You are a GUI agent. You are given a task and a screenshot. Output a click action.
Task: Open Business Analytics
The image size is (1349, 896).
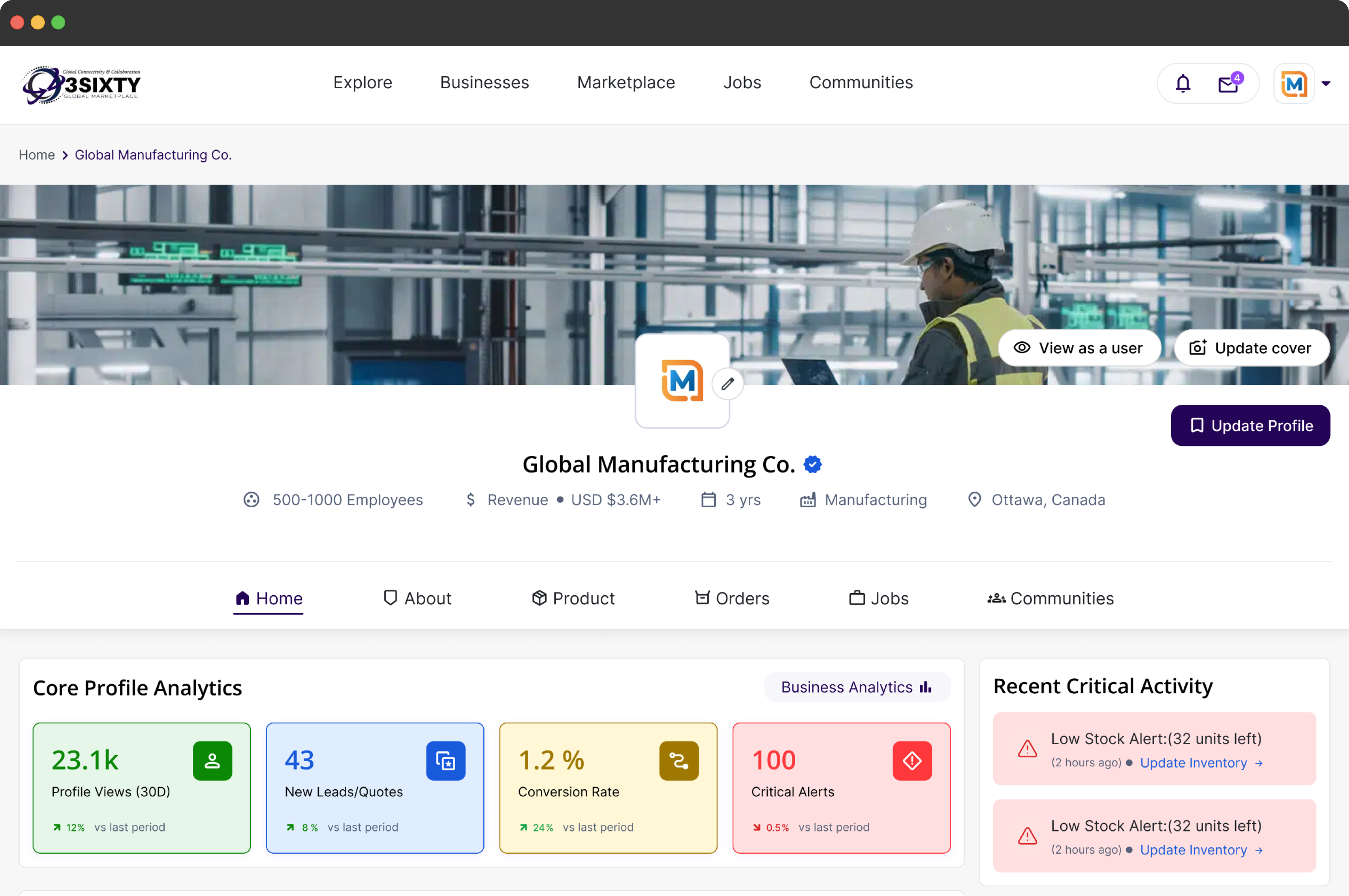click(857, 687)
